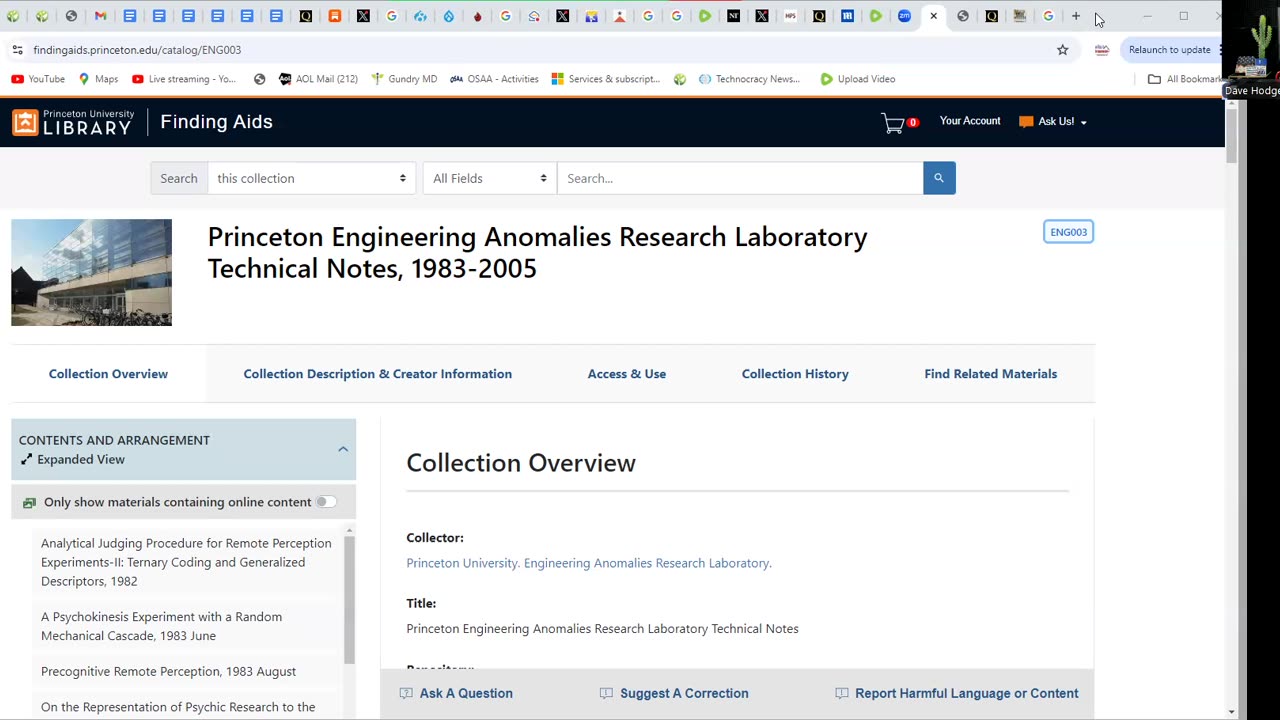Screen dimensions: 1280x720
Task: Open Expanded View link
Action: coord(72,460)
